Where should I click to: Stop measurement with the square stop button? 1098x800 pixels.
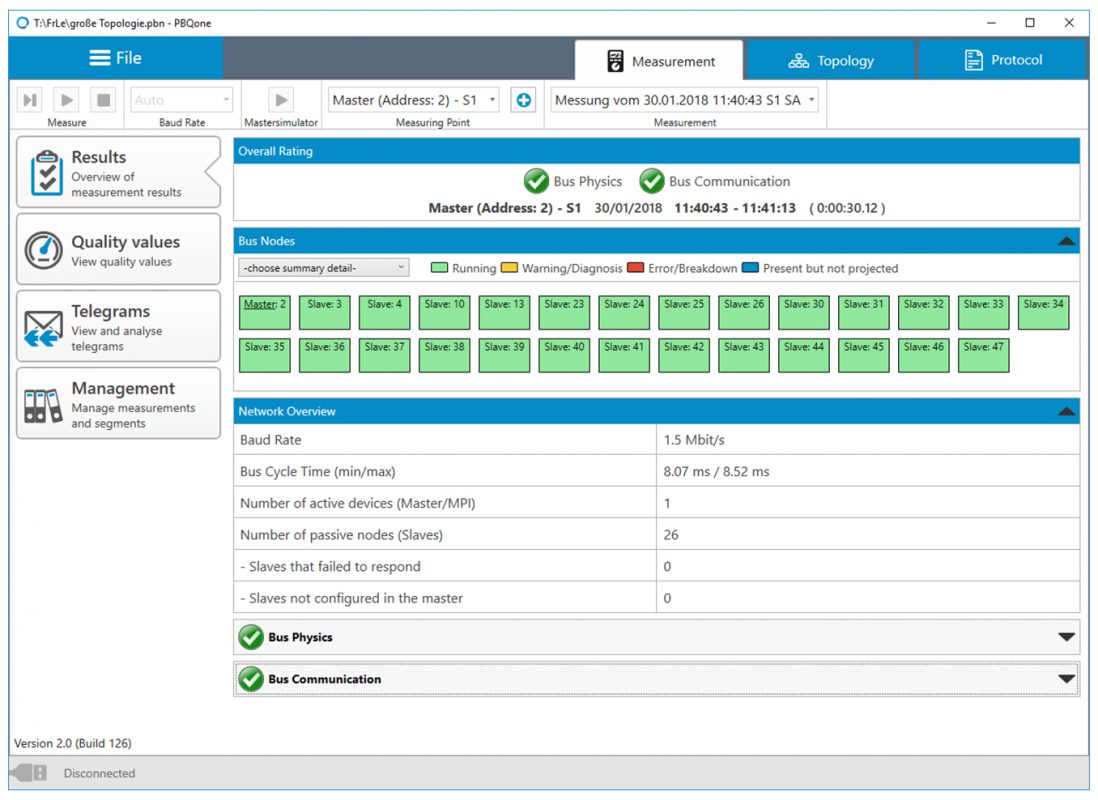coord(102,100)
